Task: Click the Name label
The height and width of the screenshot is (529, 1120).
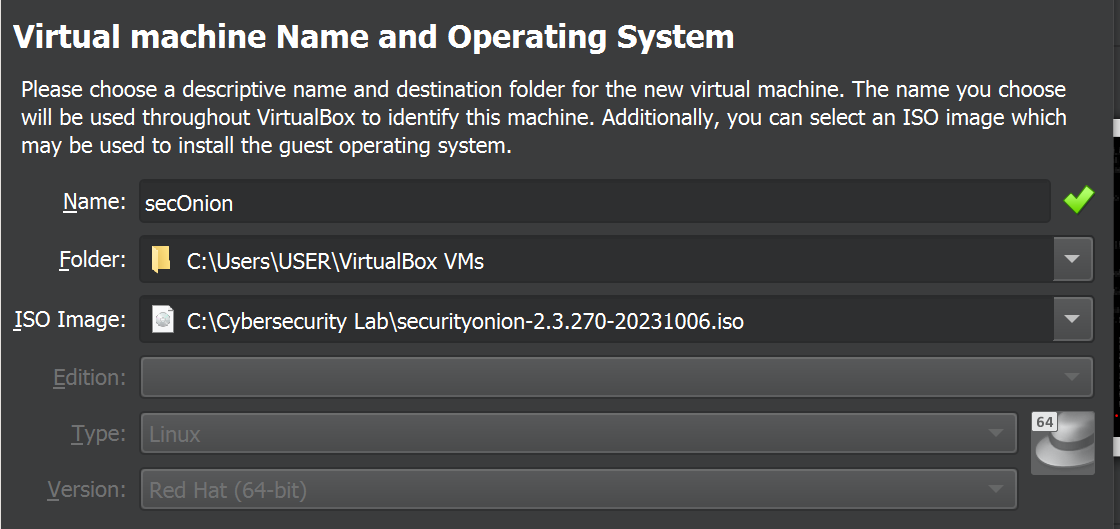Action: 93,203
